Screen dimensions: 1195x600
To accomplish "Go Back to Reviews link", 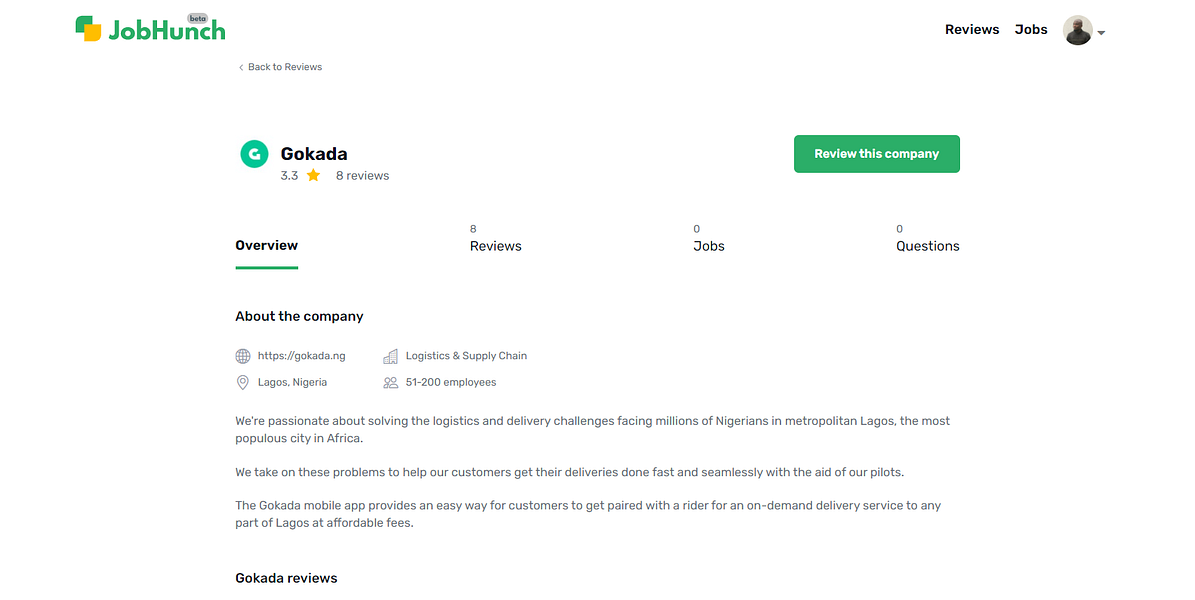I will pyautogui.click(x=285, y=68).
